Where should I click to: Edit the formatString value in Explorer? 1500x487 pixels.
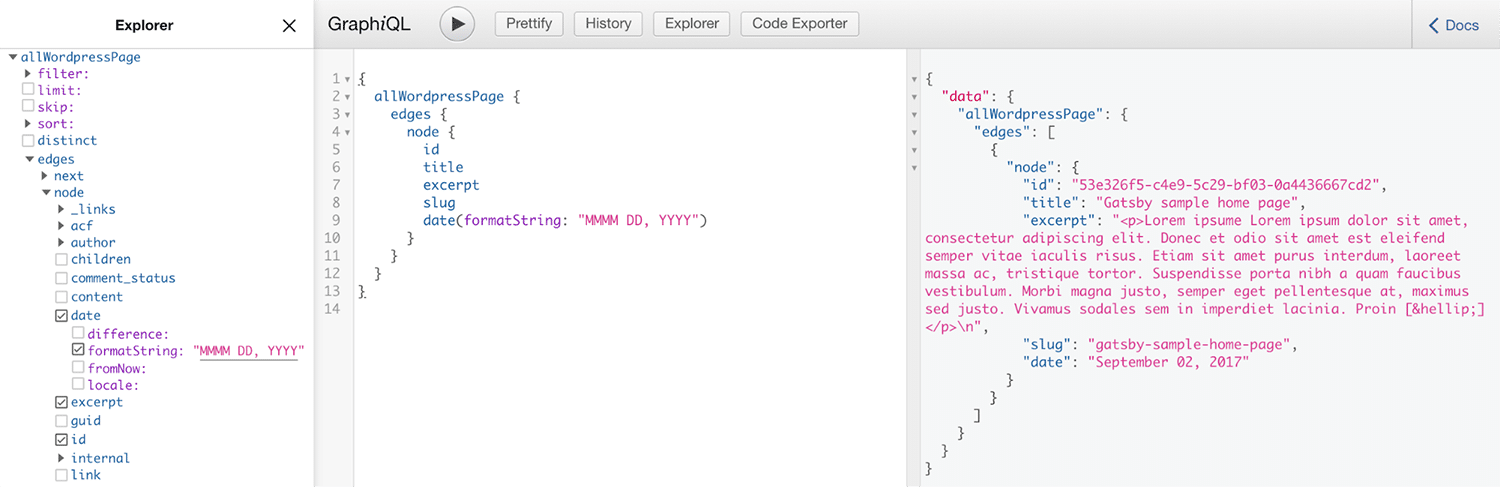point(248,351)
